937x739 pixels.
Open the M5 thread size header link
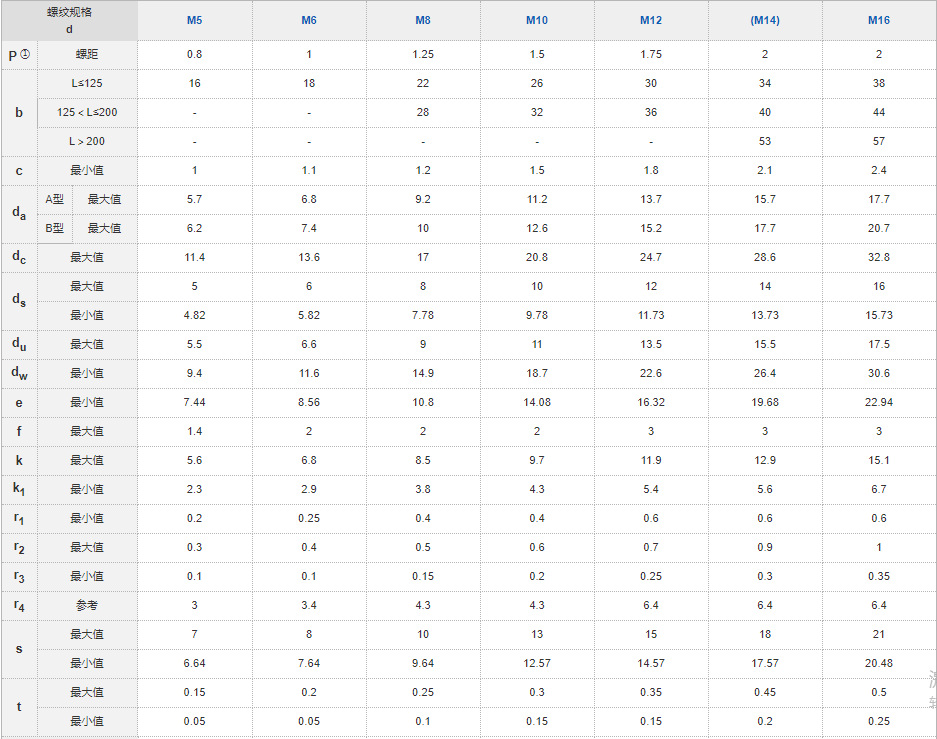194,21
